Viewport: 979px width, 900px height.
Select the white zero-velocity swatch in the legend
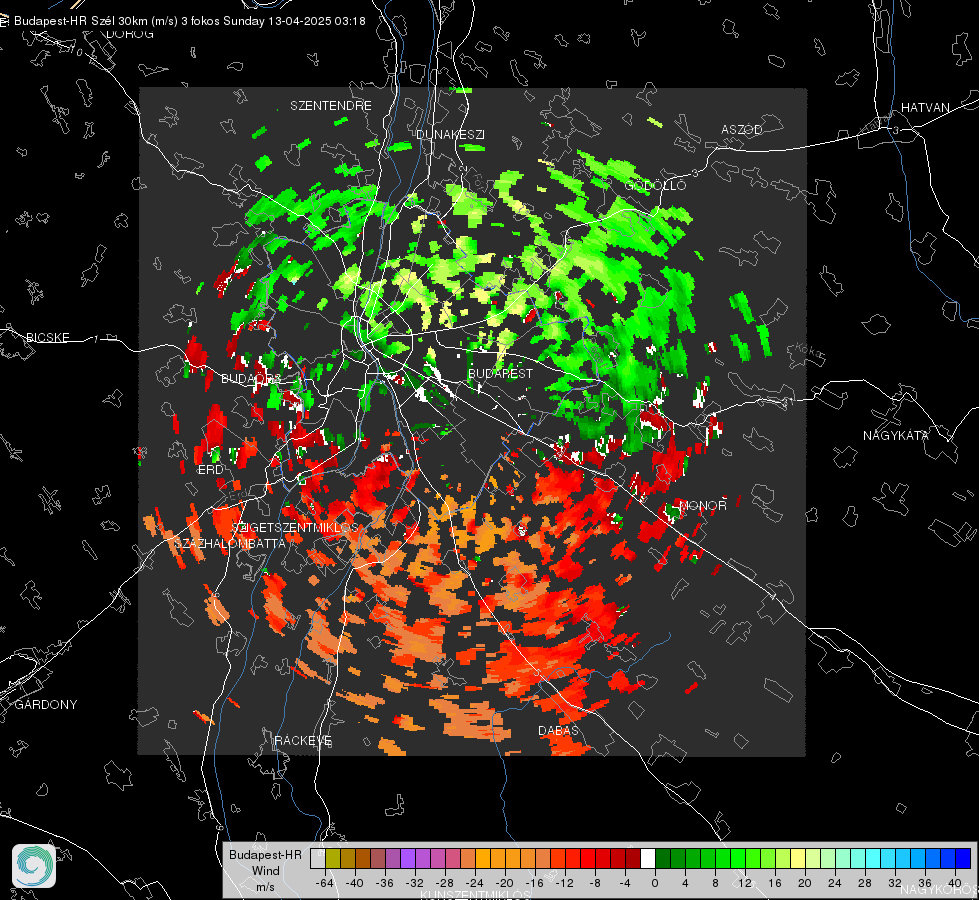[x=648, y=859]
